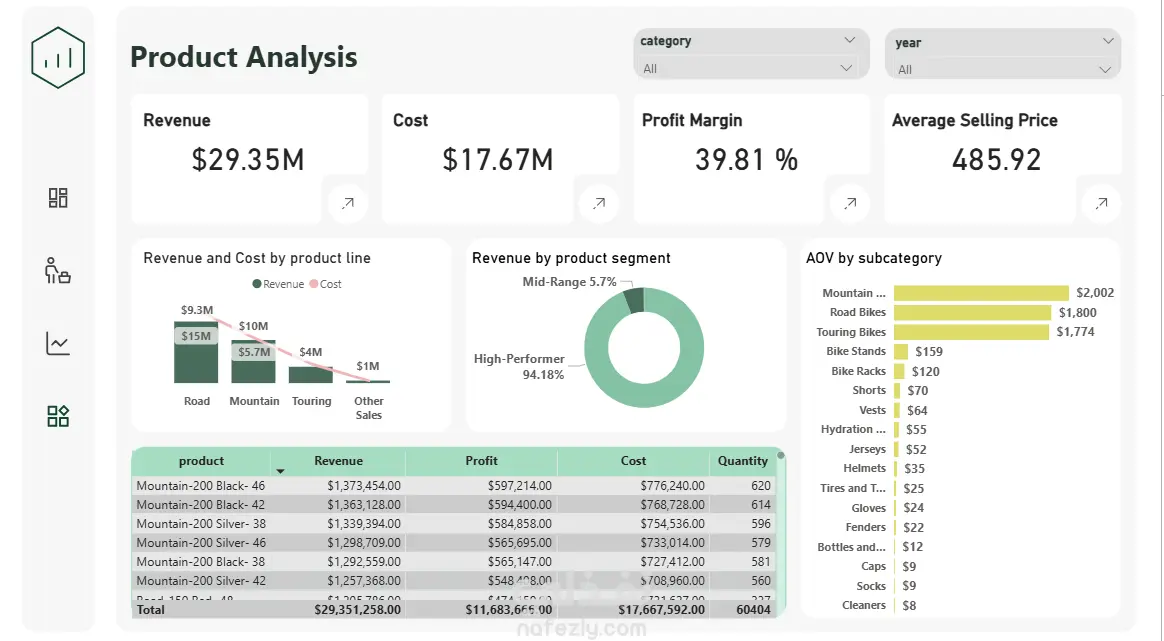
Task: Click the arrow icon on Revenue card
Action: click(x=347, y=203)
